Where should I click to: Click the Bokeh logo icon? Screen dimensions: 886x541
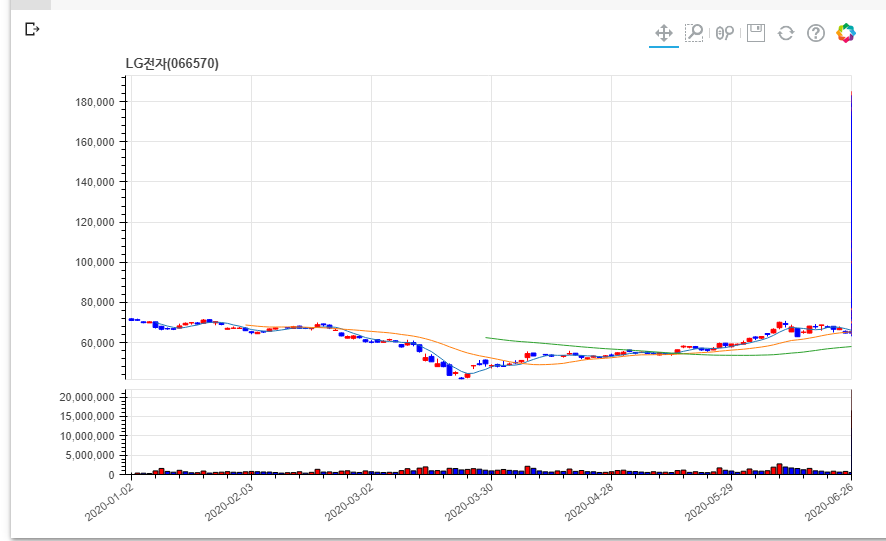[846, 33]
